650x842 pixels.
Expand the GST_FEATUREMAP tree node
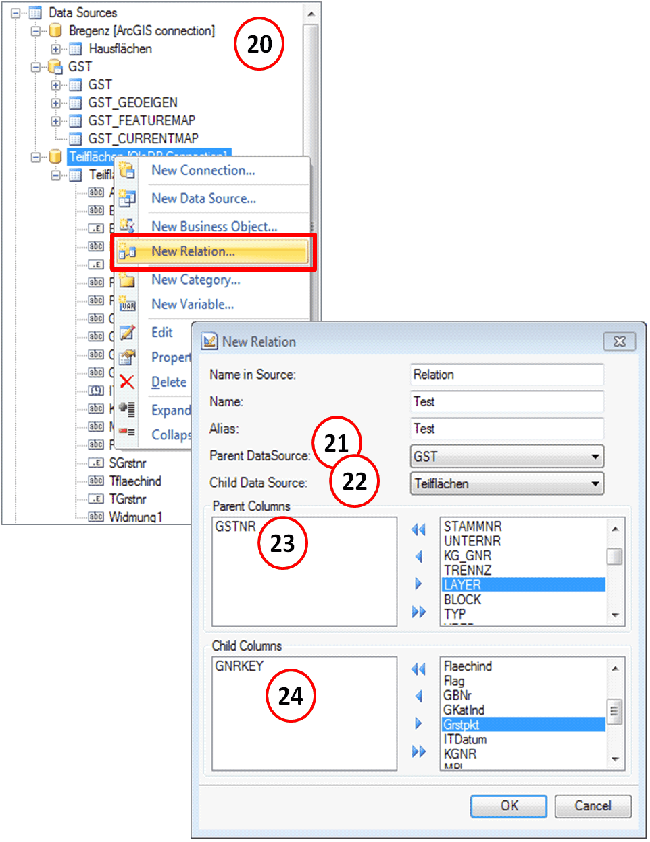tap(56, 121)
